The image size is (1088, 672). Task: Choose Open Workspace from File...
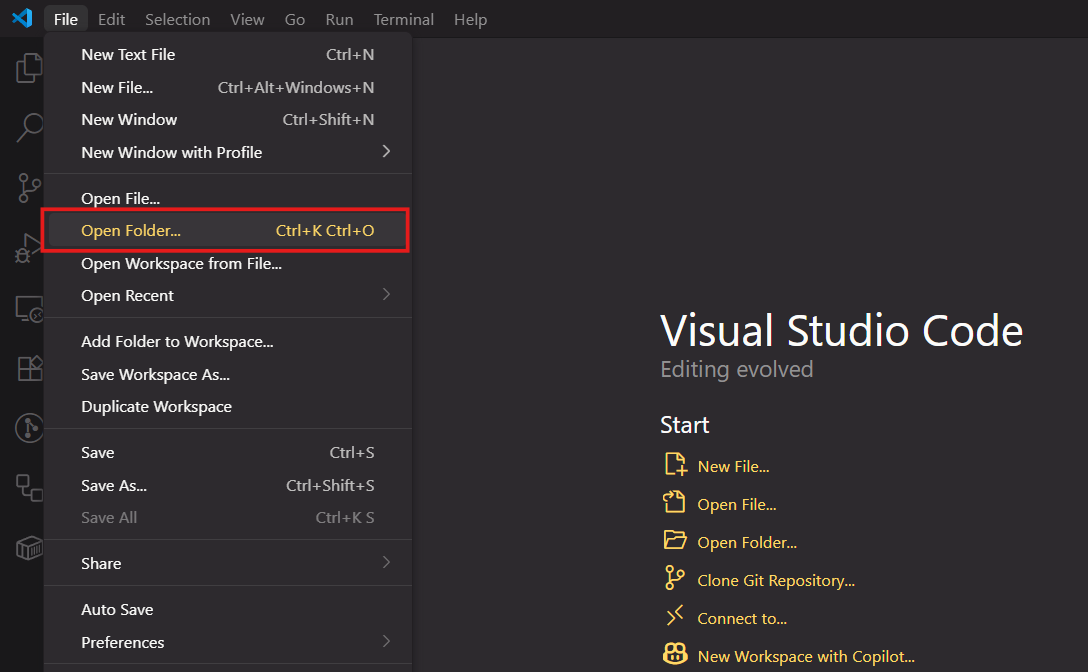[228, 264]
